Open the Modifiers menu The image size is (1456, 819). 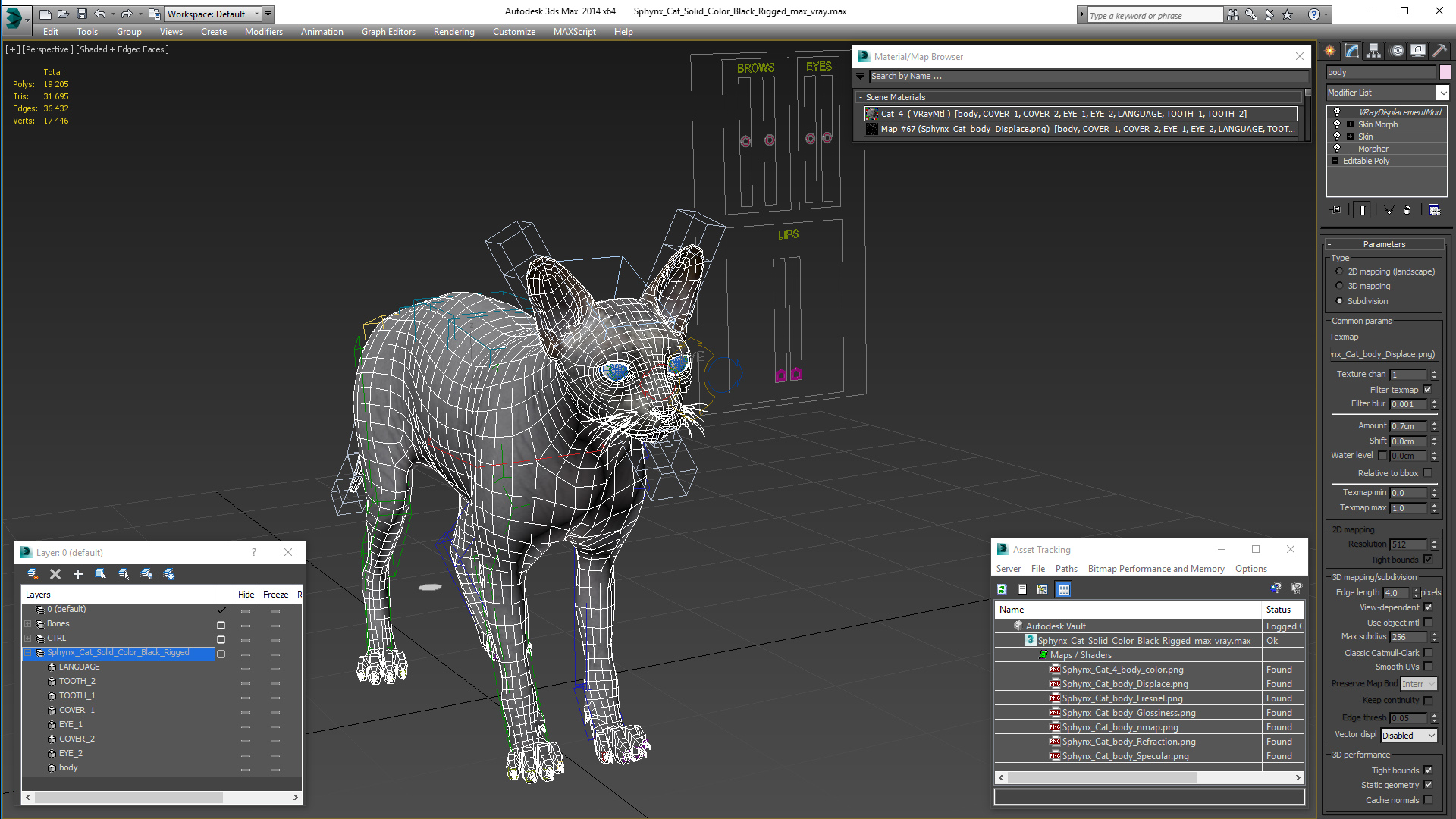click(263, 32)
